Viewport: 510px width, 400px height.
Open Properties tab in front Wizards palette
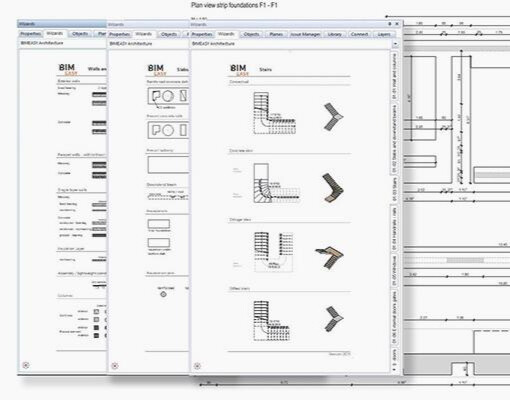(202, 34)
